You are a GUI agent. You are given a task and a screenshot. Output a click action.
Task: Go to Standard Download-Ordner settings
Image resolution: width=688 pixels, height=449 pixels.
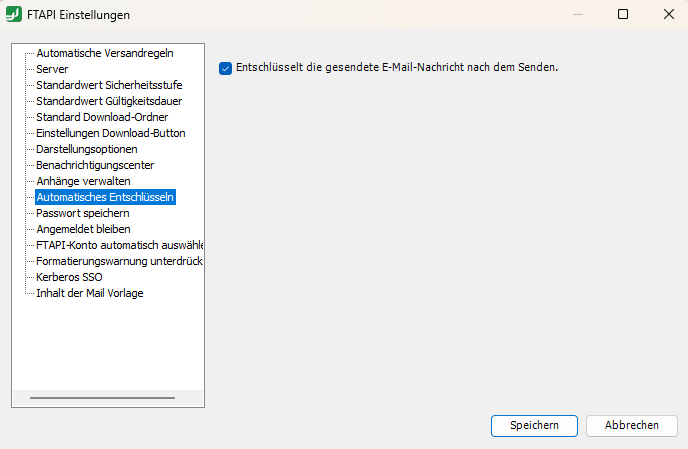102,117
